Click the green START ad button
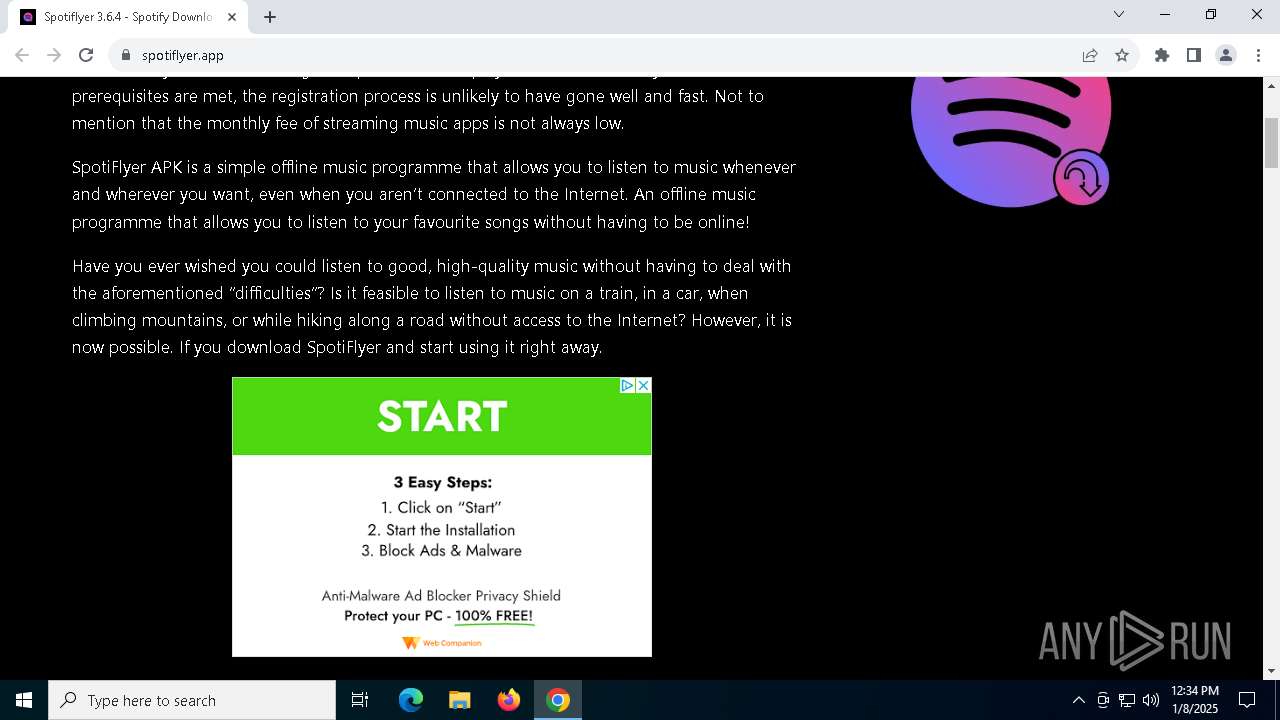 442,416
